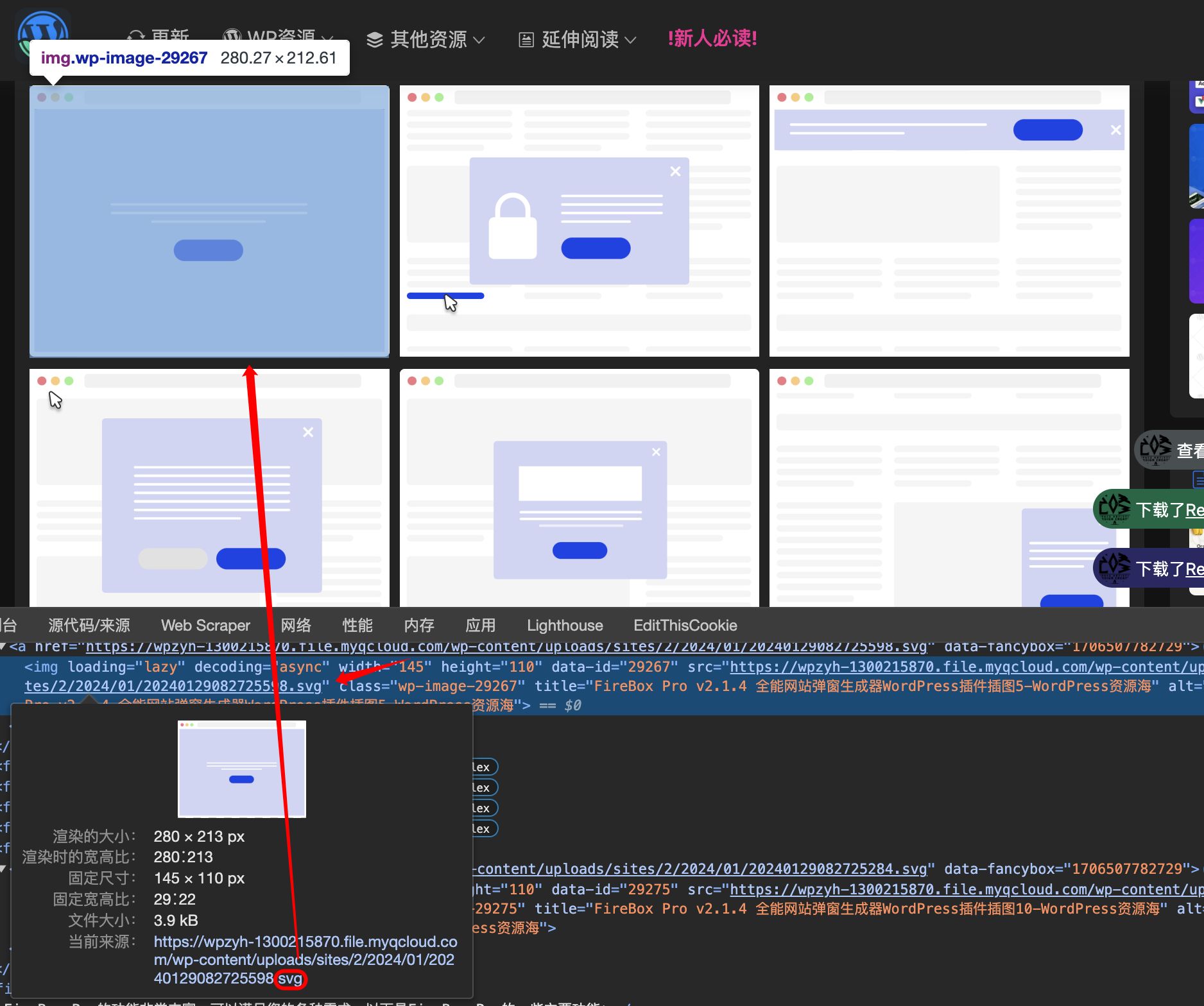
Task: Click the image preview in the DevTools tooltip
Action: (242, 769)
